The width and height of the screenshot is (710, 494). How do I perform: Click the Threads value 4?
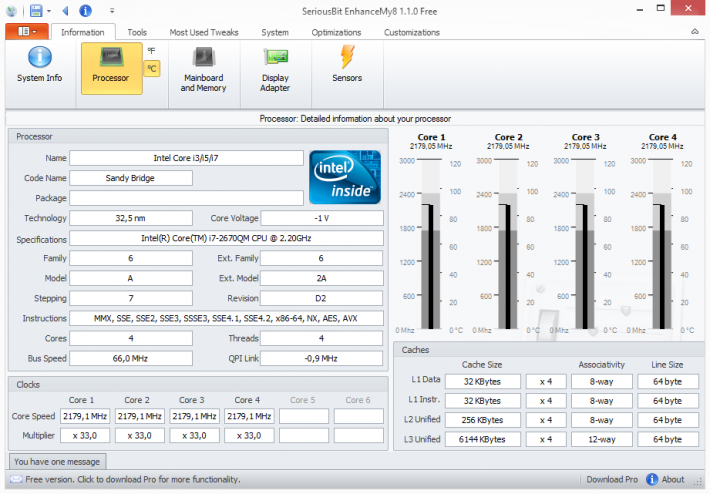[321, 338]
